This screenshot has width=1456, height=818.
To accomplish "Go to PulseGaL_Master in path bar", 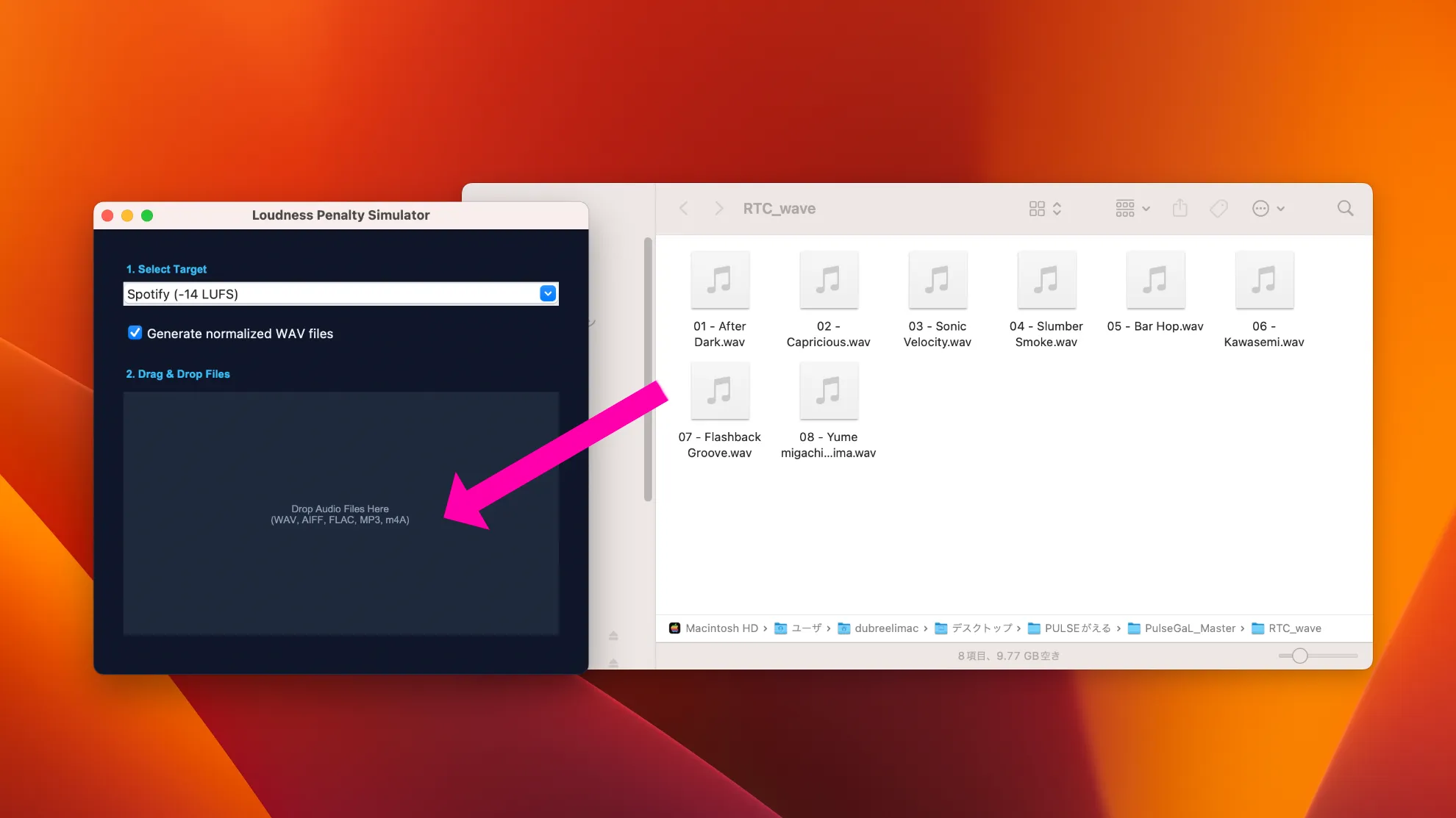I will pos(1189,628).
